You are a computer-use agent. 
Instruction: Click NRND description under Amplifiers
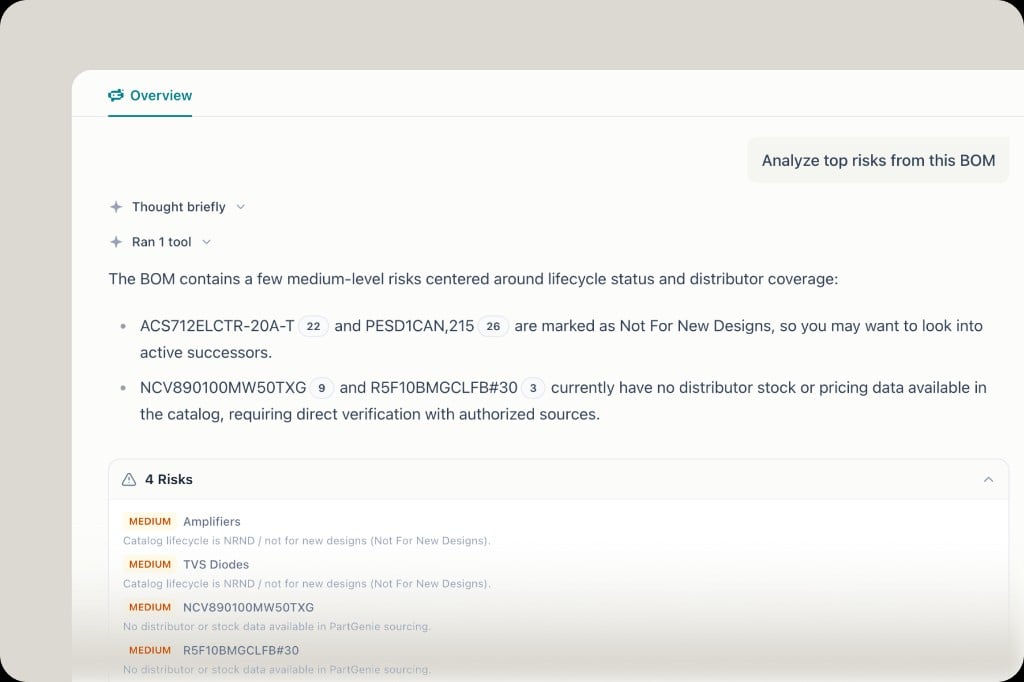click(306, 541)
